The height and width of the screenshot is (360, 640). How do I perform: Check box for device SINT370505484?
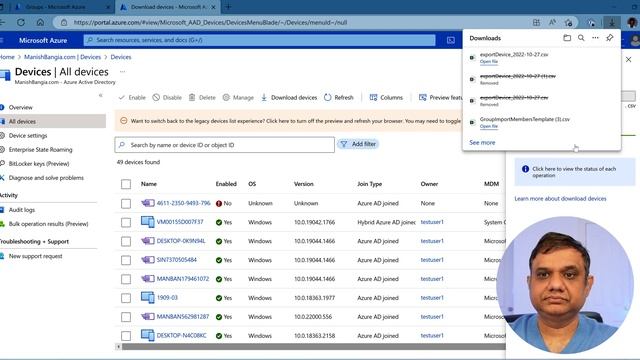[126, 260]
